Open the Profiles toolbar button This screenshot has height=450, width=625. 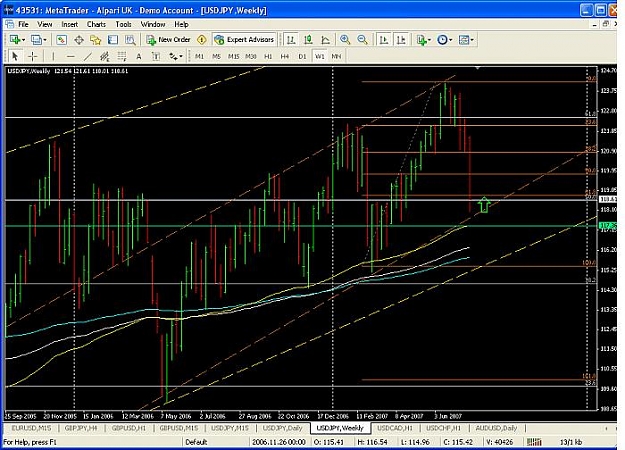[36, 40]
